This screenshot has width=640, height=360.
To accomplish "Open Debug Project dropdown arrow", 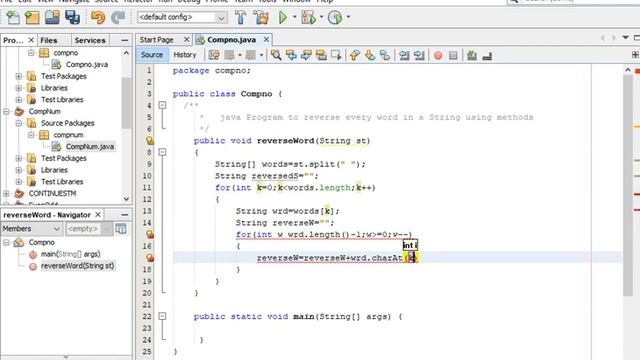I will (321, 17).
